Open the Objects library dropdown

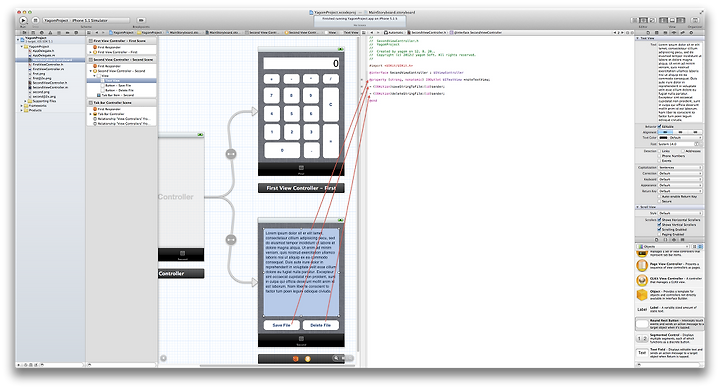coord(663,247)
